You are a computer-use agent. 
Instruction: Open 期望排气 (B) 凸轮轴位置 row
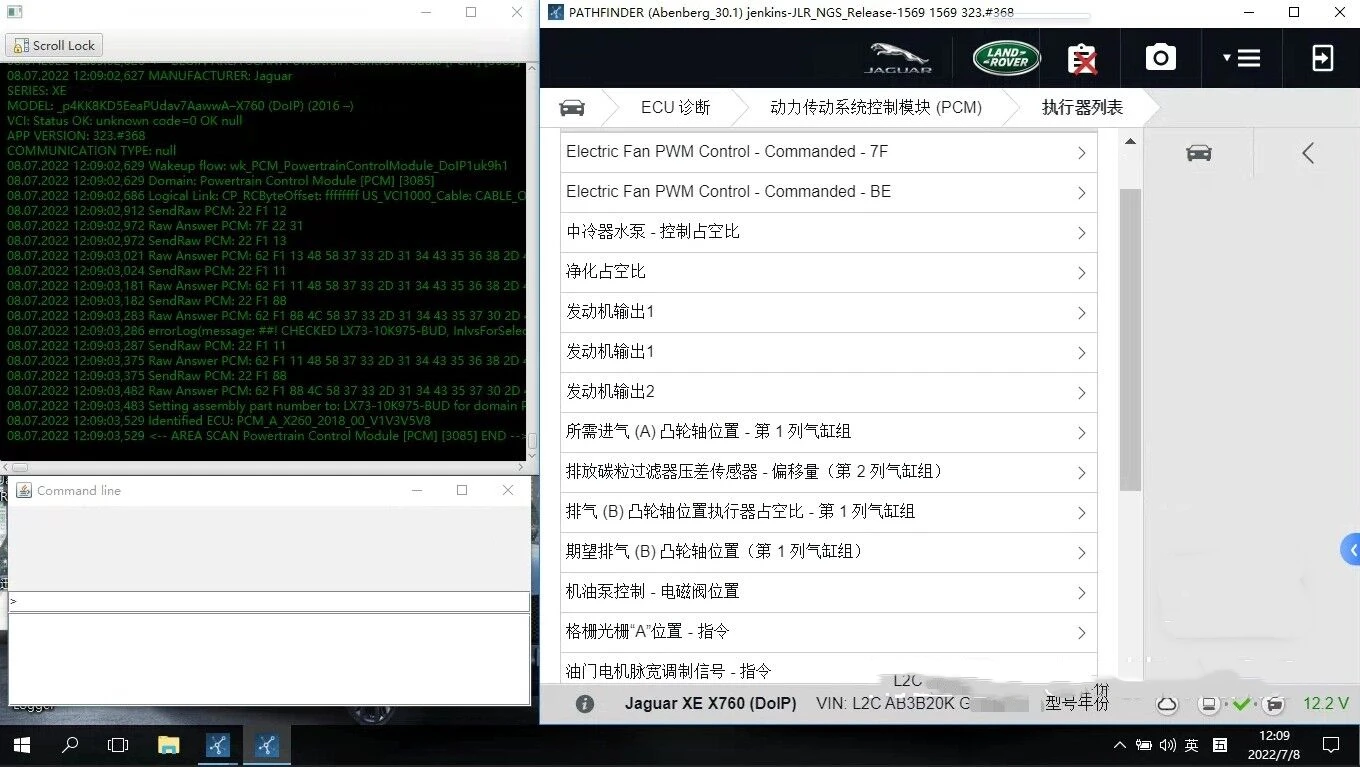[828, 552]
